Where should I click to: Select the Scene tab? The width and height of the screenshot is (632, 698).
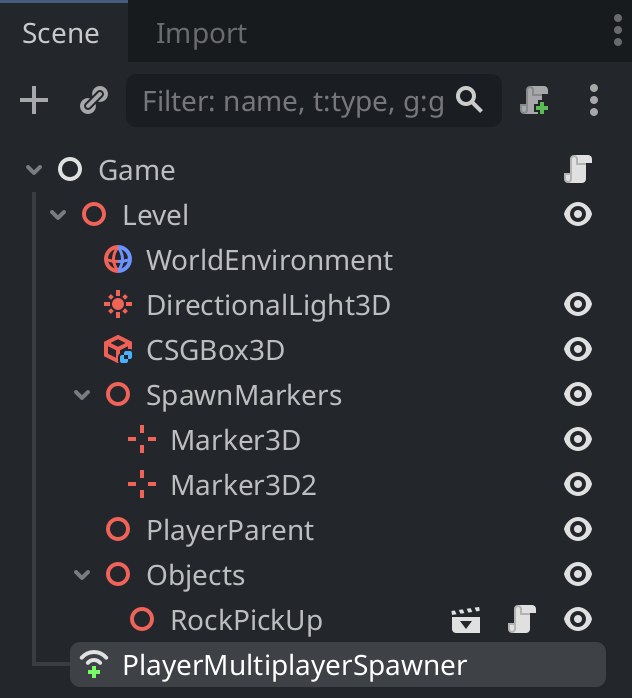point(61,33)
